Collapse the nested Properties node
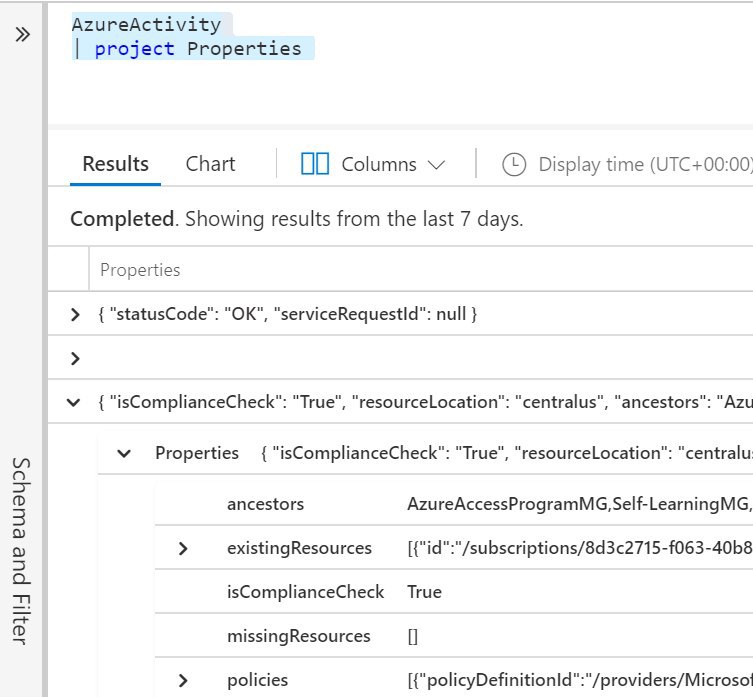Screen dimensions: 753x697 124,453
